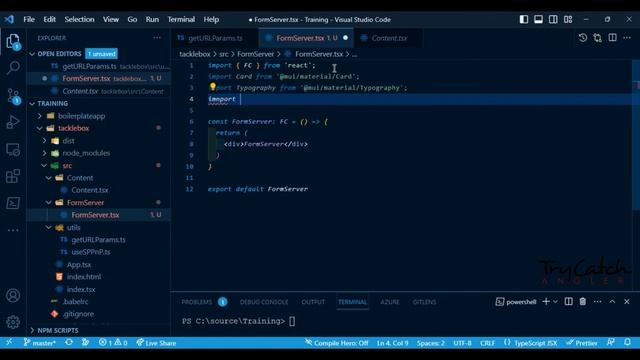Open editor more actions ellipsis
Viewport: 640px width, 360px height.
(627, 38)
